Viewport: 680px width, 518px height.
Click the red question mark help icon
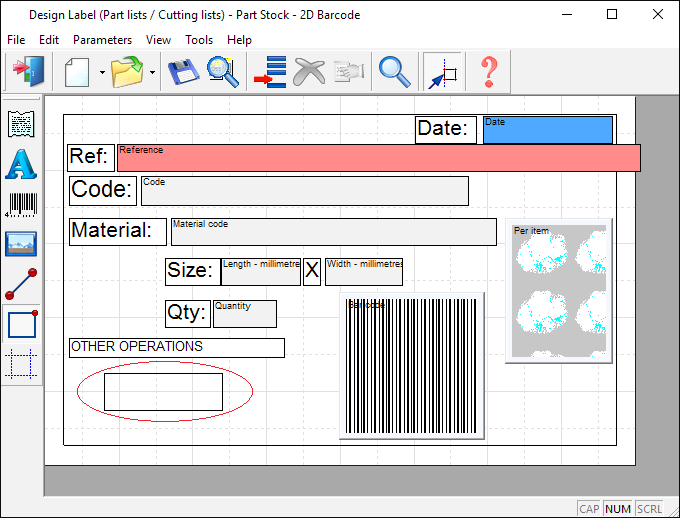point(488,72)
